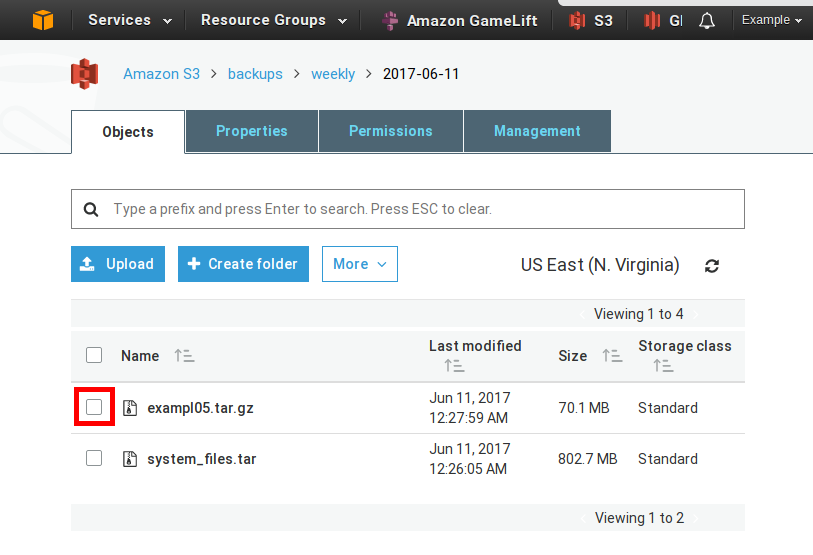The image size is (813, 555).
Task: Switch to the Properties tab
Action: pyautogui.click(x=251, y=131)
